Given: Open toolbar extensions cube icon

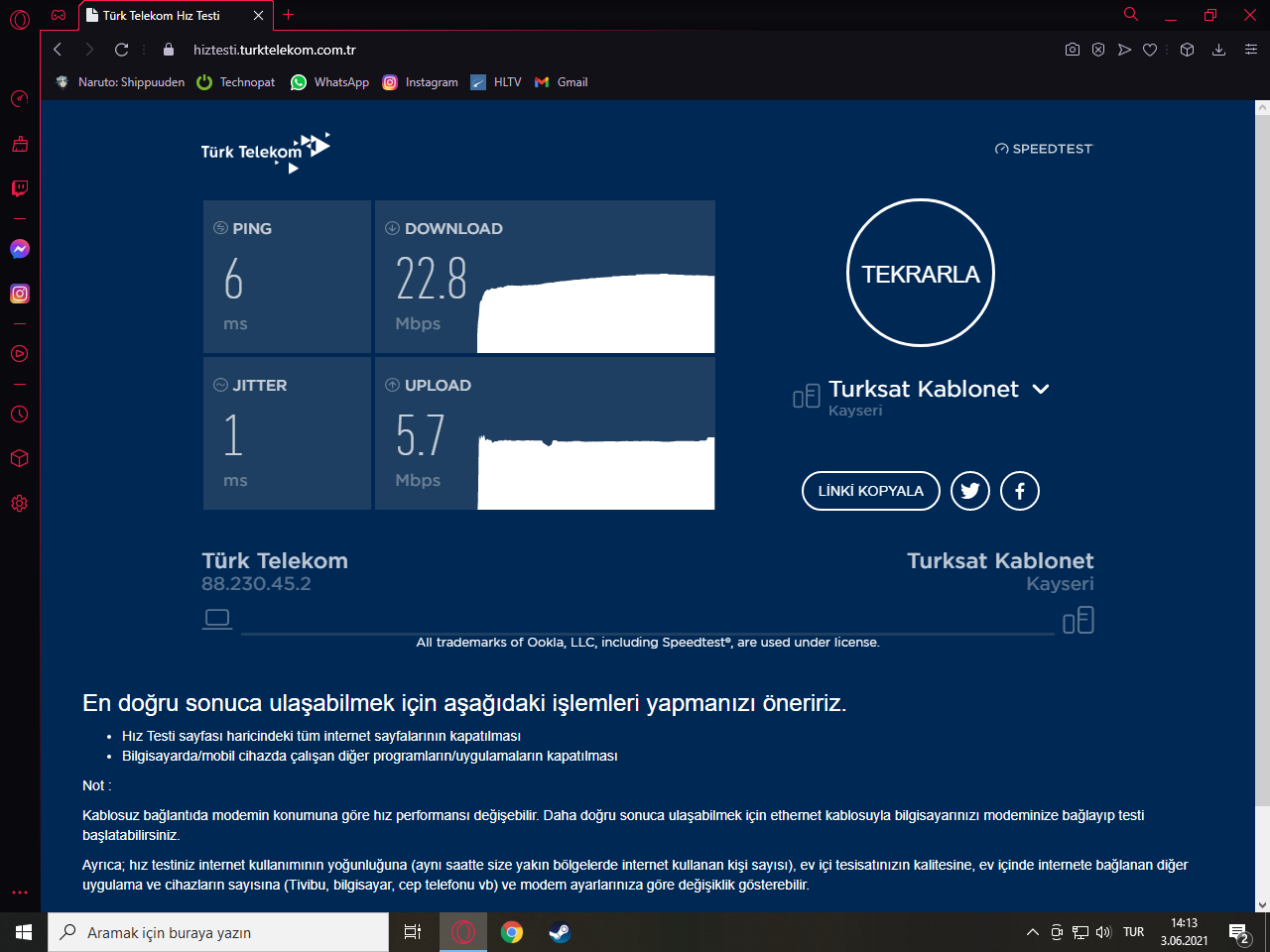Looking at the screenshot, I should click(x=1187, y=50).
